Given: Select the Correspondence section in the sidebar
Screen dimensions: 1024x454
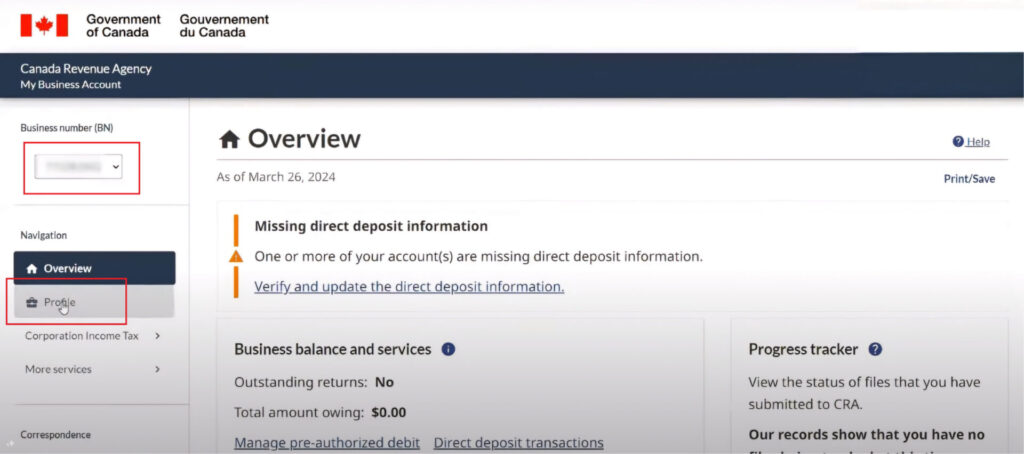Looking at the screenshot, I should coord(56,435).
